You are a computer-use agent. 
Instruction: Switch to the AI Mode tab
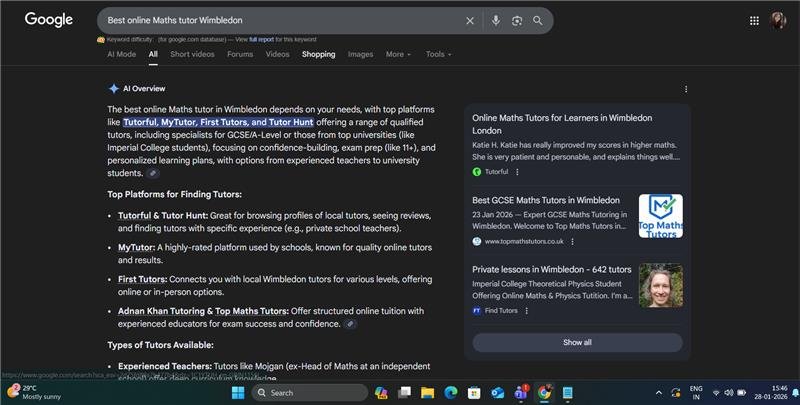click(x=121, y=54)
